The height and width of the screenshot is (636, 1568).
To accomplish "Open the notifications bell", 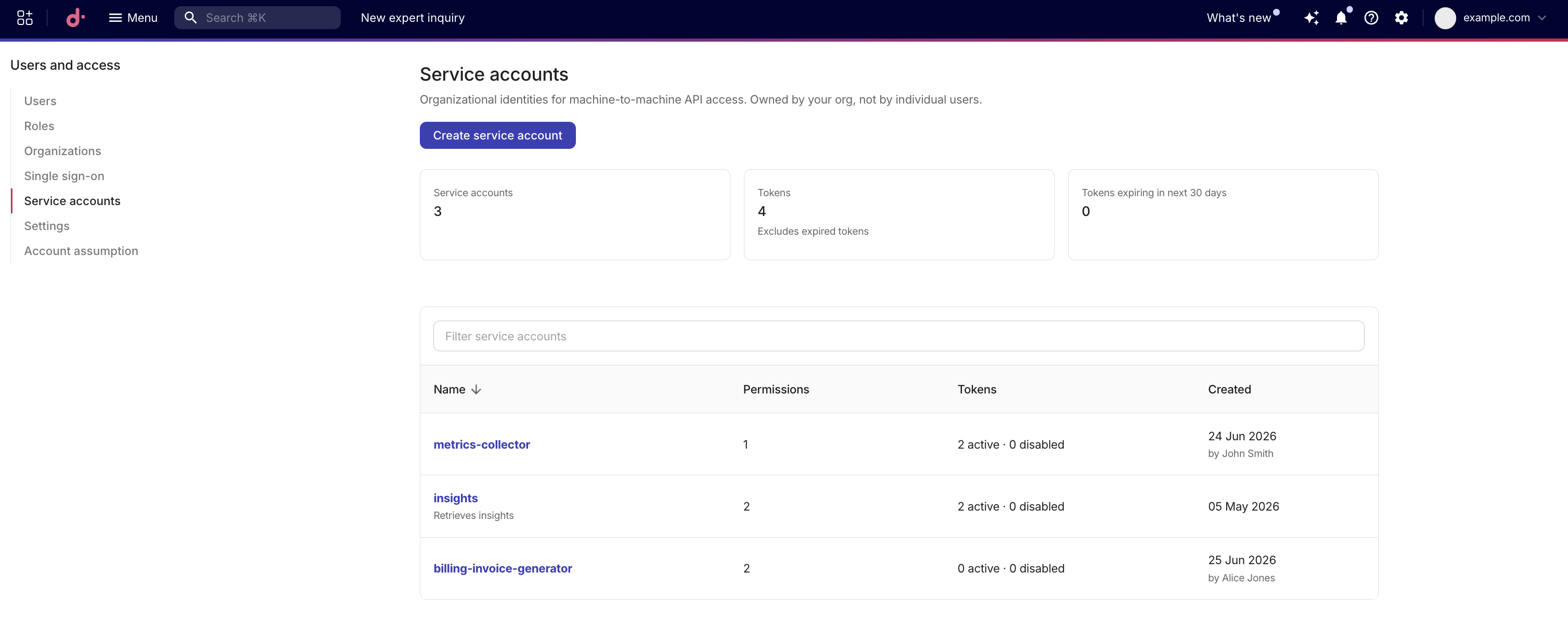I will (x=1341, y=18).
